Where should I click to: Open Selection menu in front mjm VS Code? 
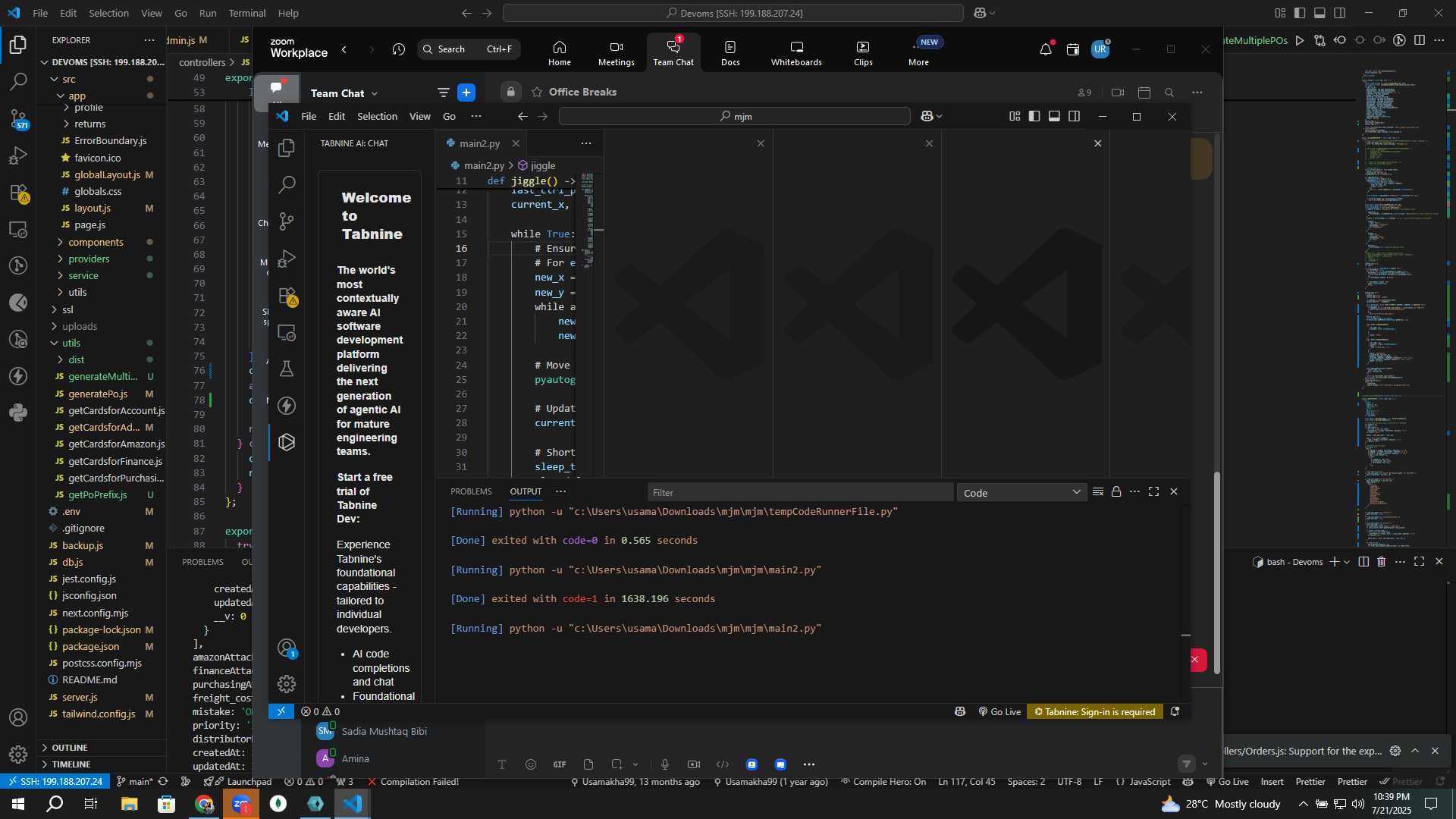[x=377, y=116]
